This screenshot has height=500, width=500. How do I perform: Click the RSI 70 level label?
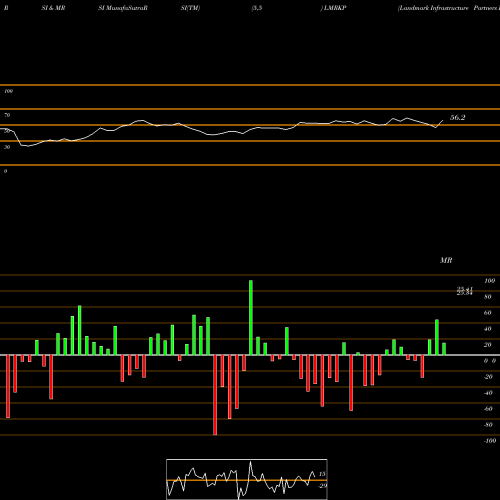pos(7,115)
